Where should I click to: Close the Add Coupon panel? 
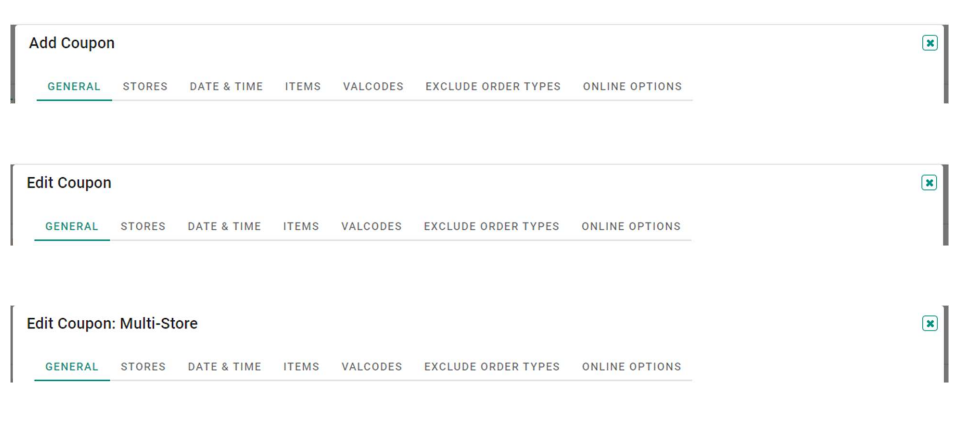coord(929,43)
